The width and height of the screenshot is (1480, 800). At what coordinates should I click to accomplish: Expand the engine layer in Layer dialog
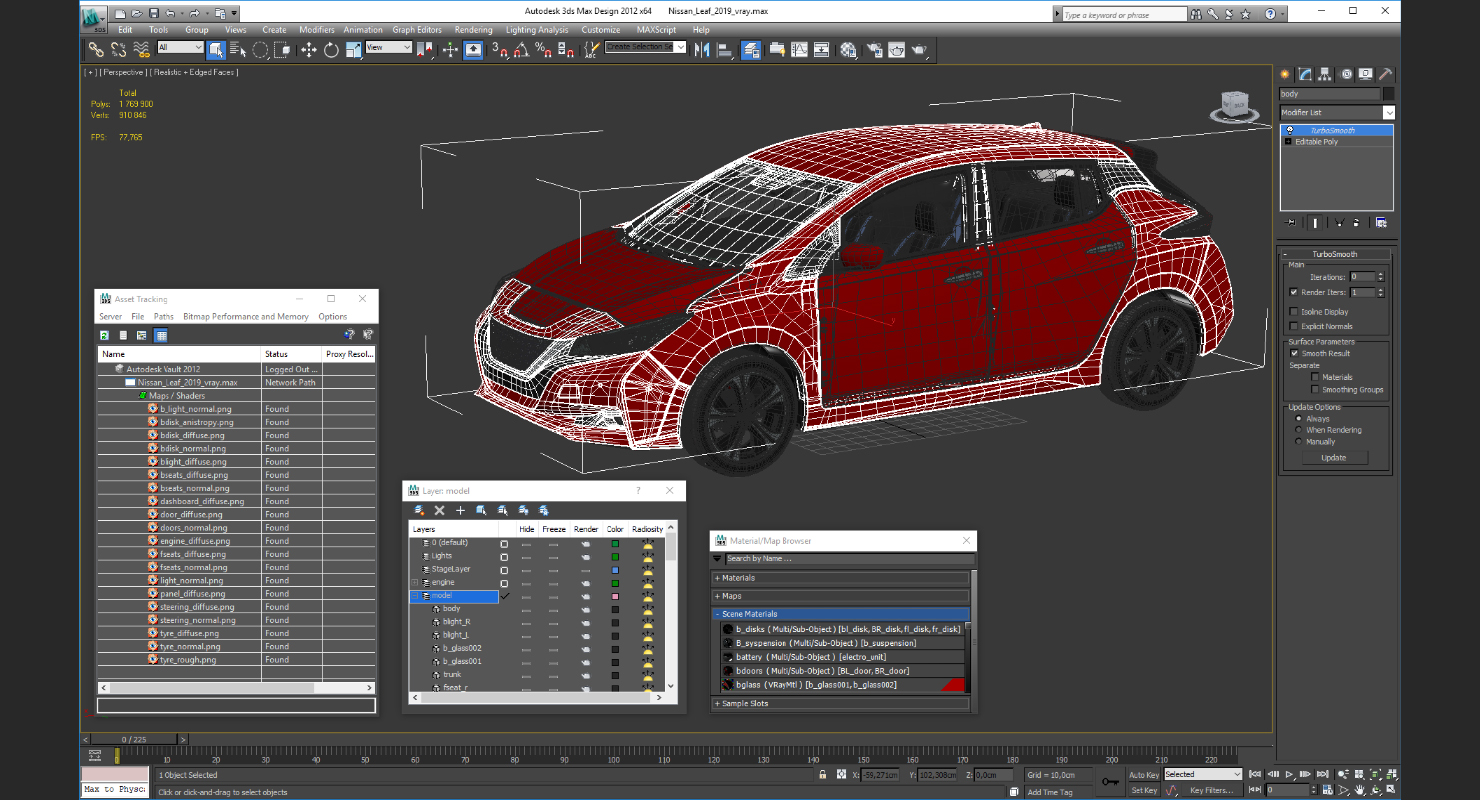point(415,582)
